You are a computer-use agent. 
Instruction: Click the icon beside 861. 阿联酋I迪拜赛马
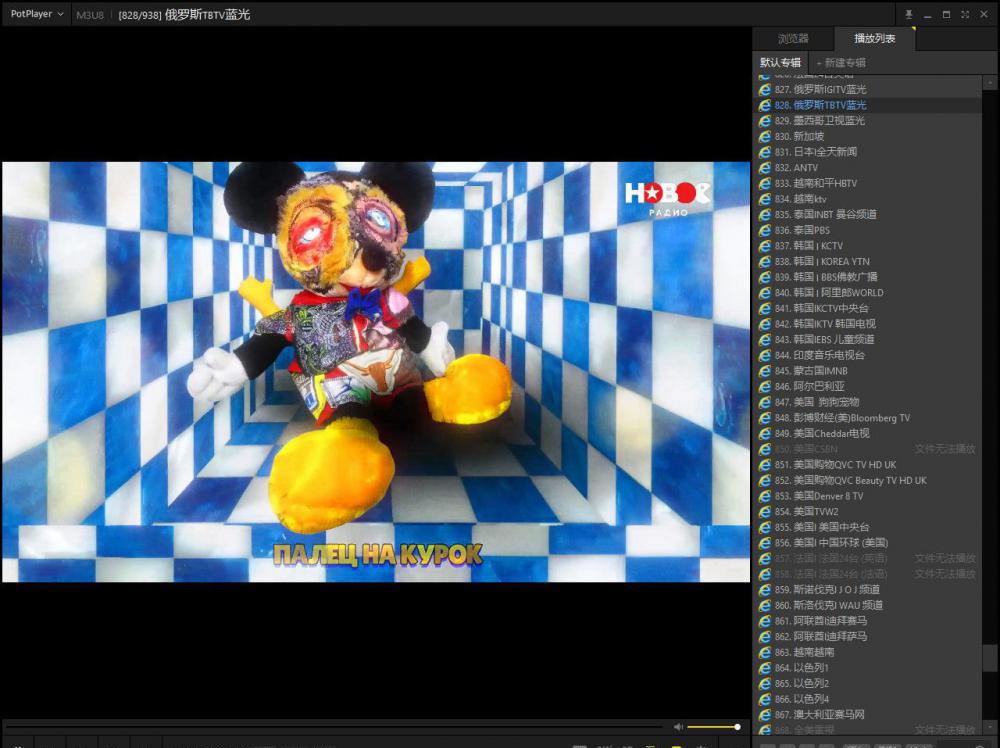(765, 620)
